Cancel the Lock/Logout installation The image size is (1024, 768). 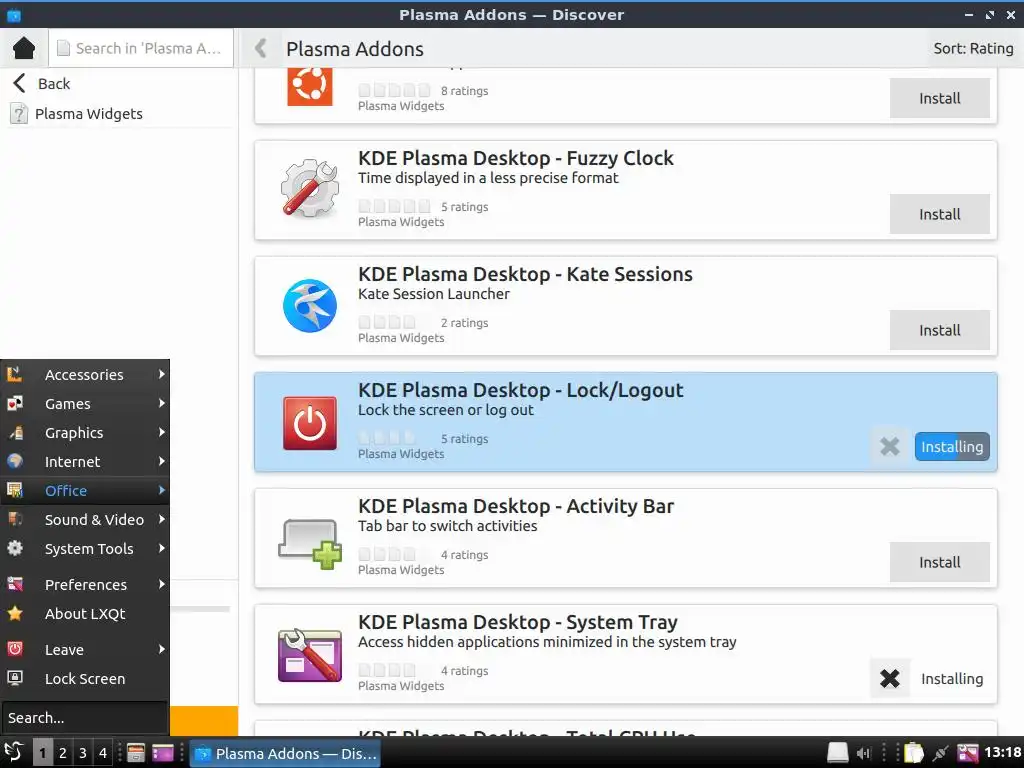pos(889,447)
